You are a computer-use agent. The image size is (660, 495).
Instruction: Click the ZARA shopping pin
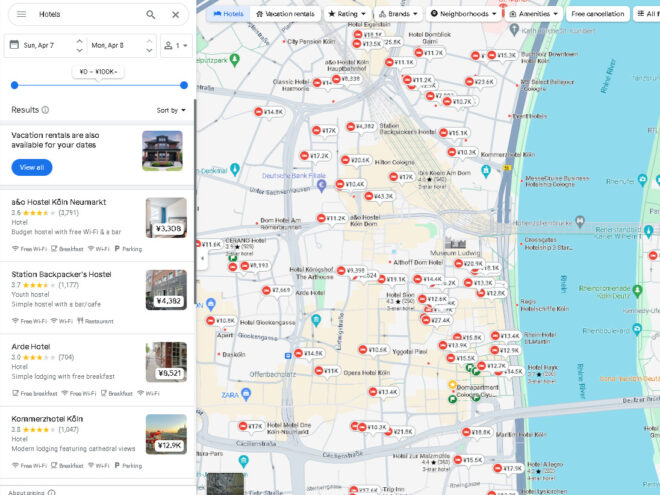point(246,394)
